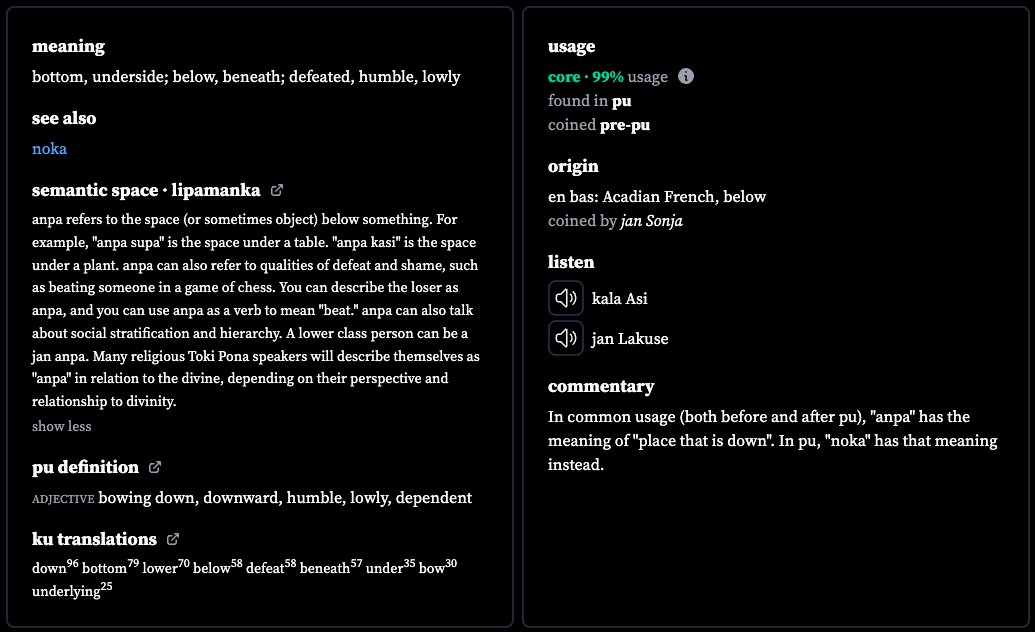Screen dimensions: 1035x632
Task: Open the lipamanka semantic space external link icon
Action: tap(277, 190)
